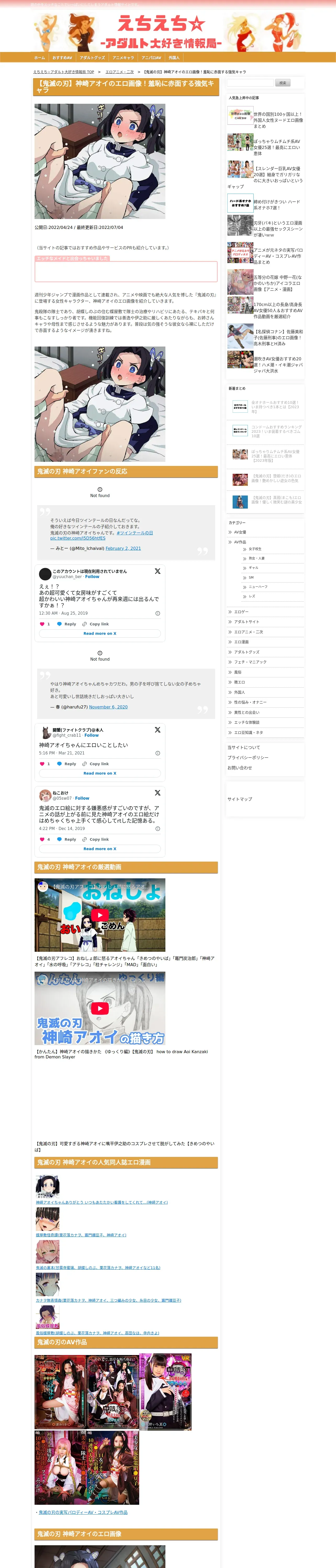Click the avatar on the ねこおけ tweet
336x1568 pixels.
tap(45, 795)
